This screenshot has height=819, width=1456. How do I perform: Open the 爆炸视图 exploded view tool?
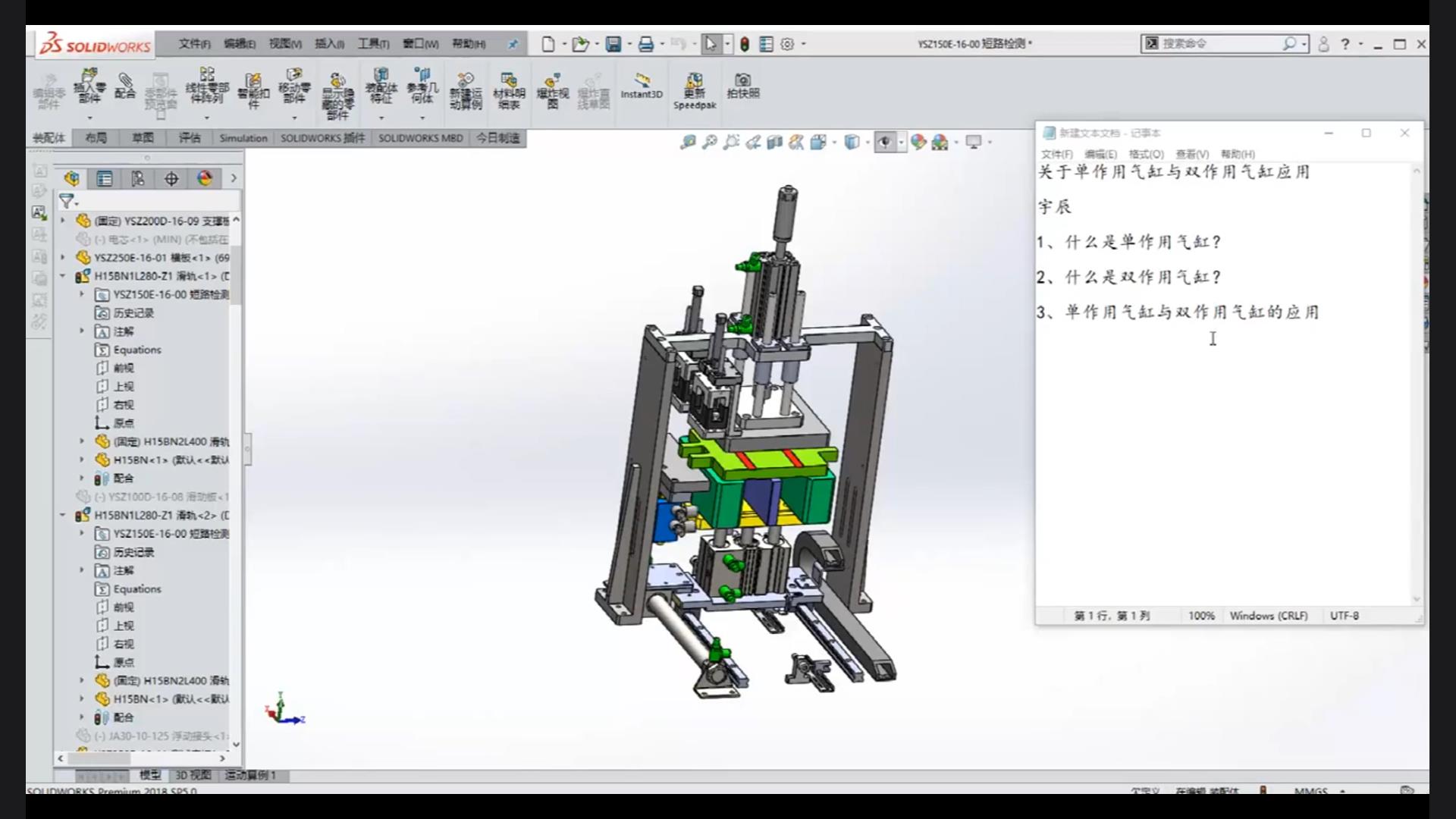coord(553,91)
